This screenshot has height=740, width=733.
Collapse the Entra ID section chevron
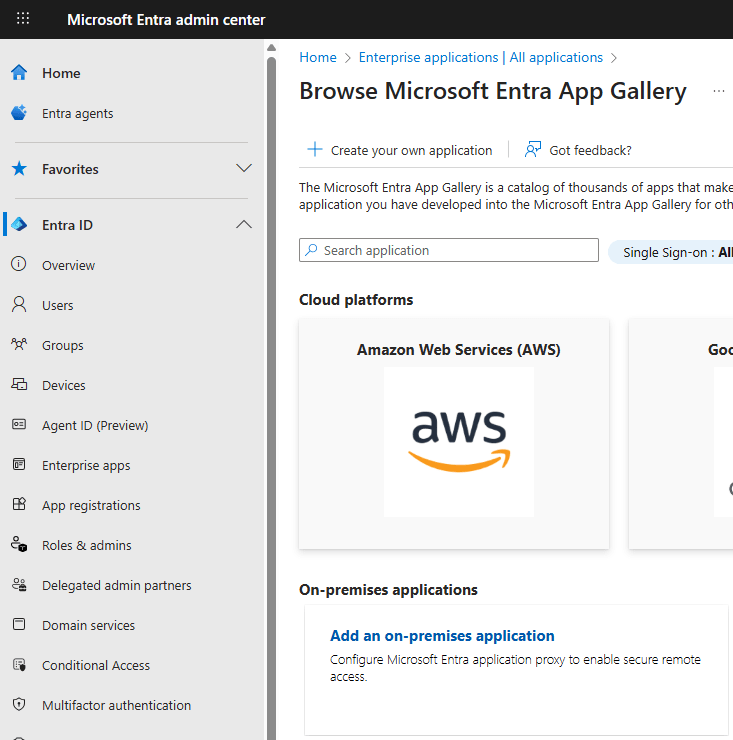pos(243,225)
